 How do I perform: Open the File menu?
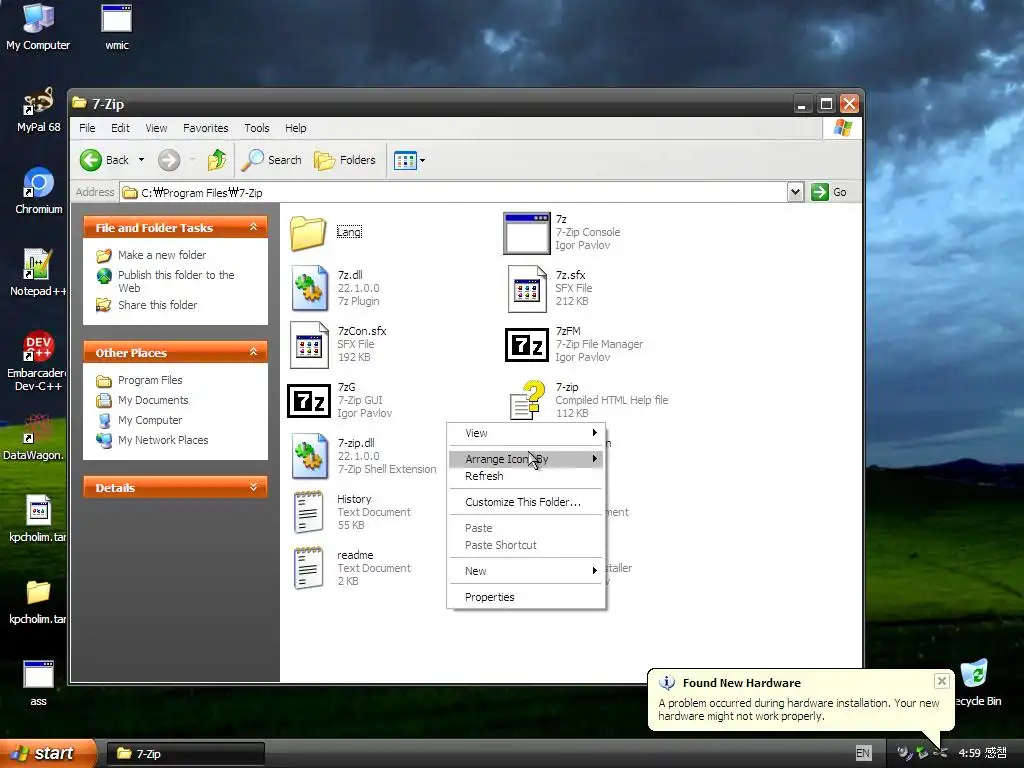coord(87,128)
